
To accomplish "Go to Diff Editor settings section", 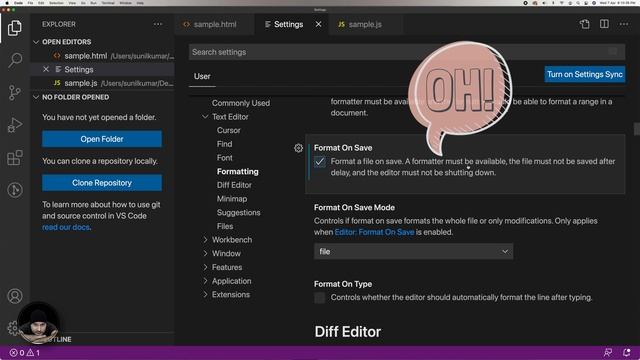I will tap(234, 185).
